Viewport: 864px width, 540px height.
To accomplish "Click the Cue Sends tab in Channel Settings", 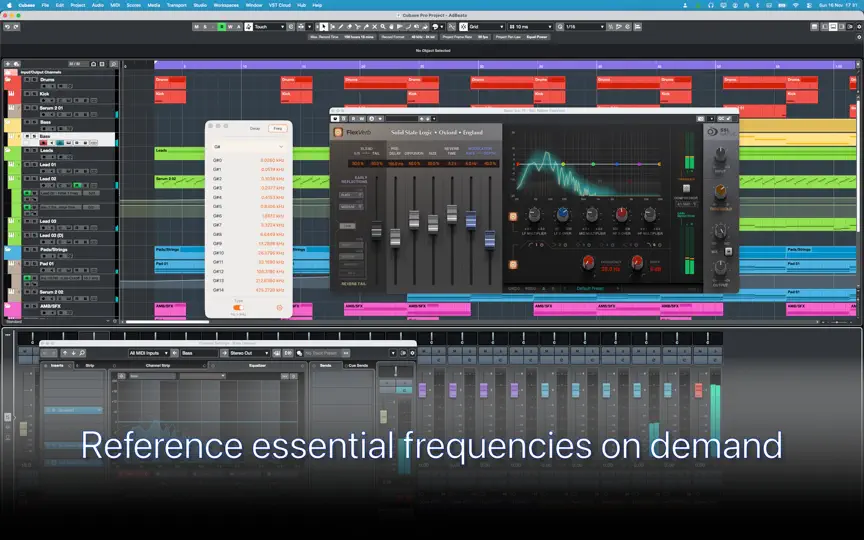I will 358,365.
